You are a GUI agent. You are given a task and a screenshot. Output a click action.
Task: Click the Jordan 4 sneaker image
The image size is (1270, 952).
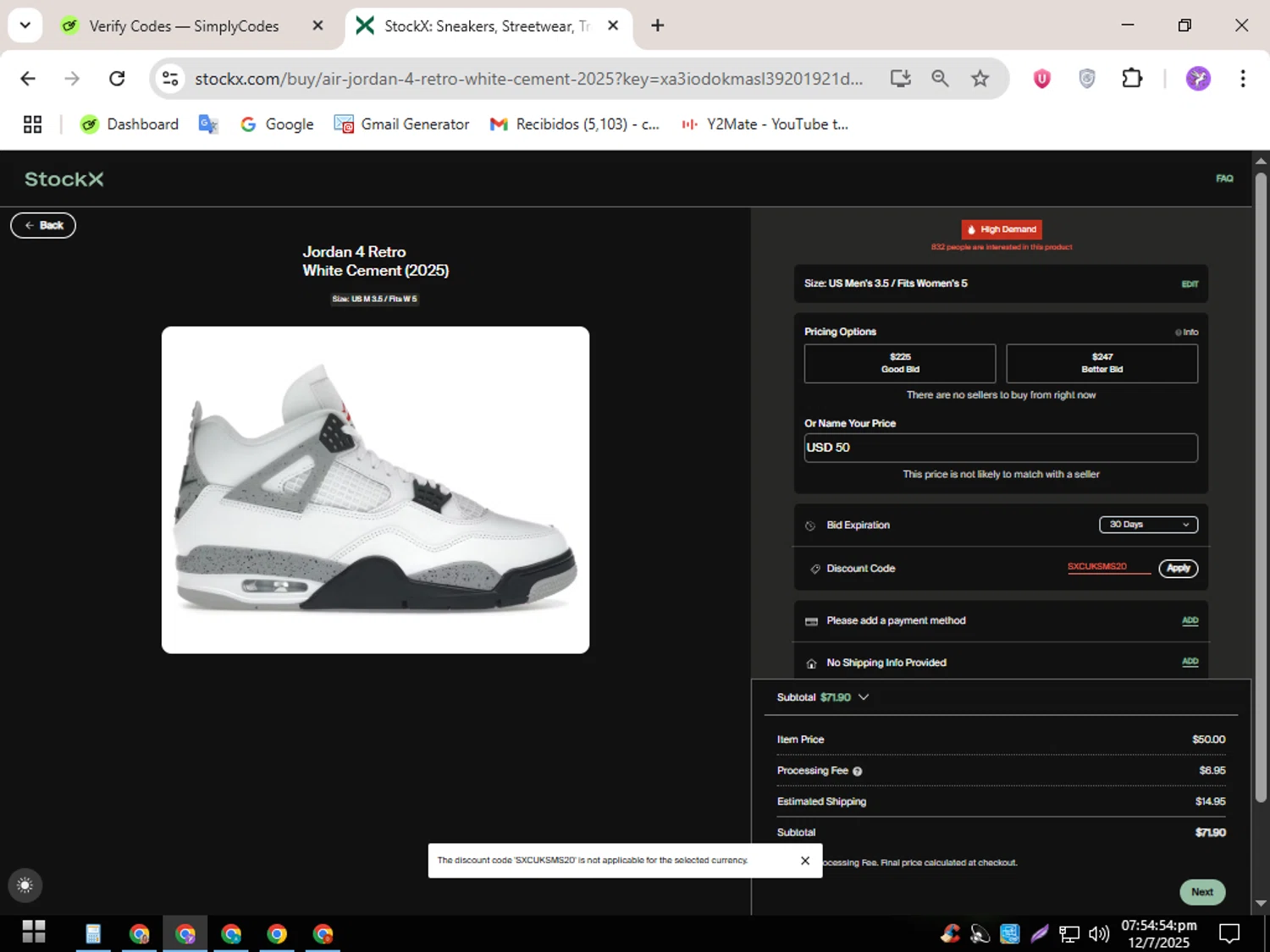[x=375, y=490]
